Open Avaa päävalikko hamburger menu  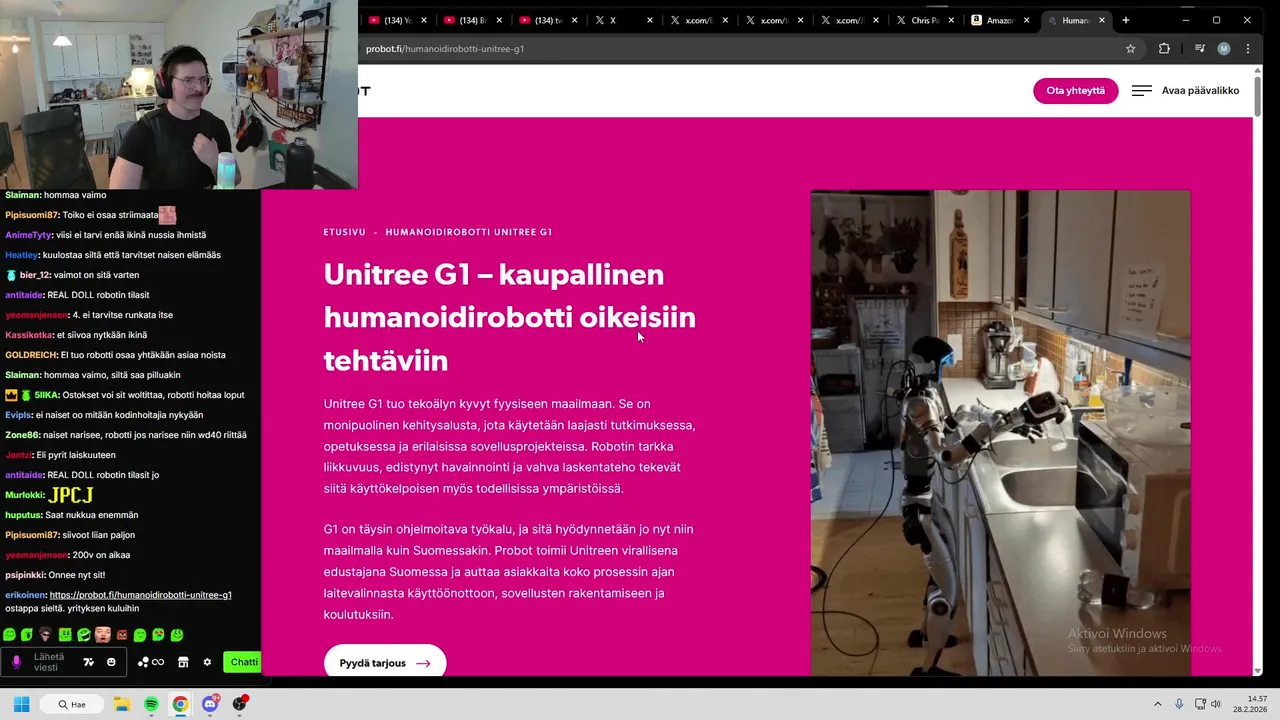pos(1185,90)
